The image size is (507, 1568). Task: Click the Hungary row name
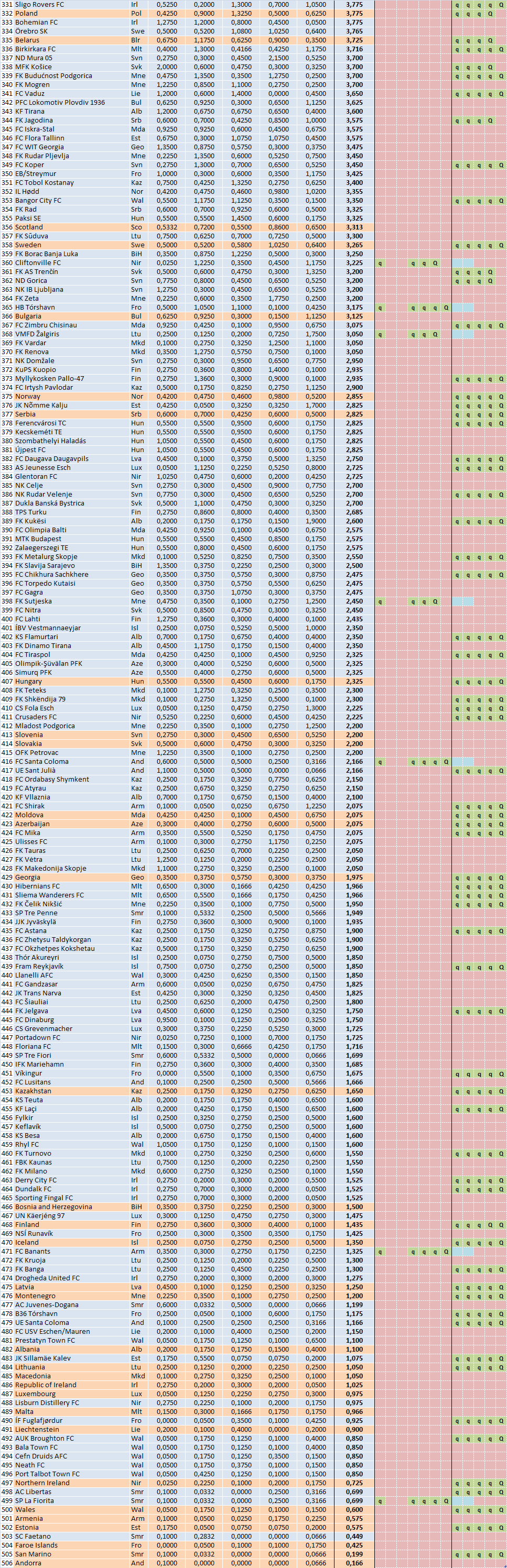29,682
